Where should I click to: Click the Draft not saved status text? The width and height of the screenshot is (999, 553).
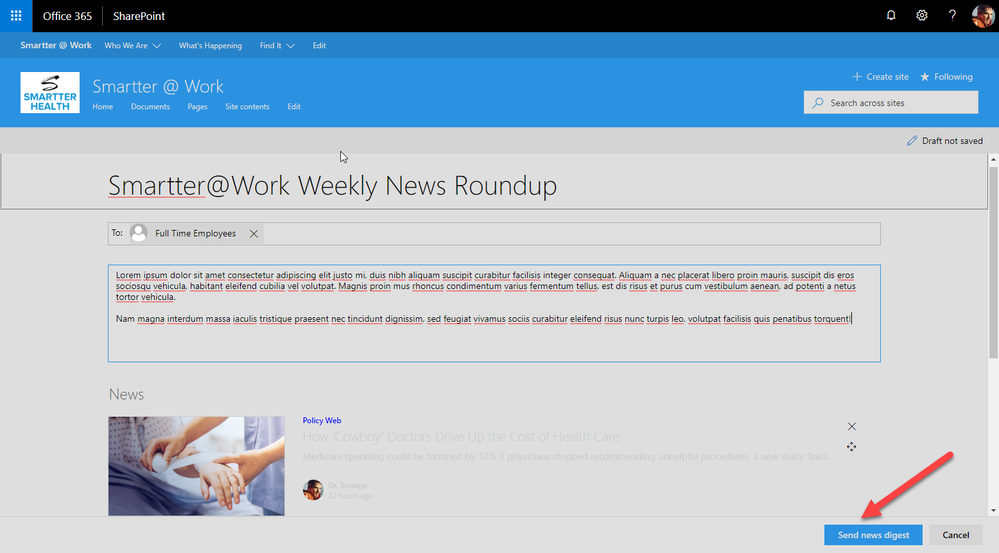(952, 141)
